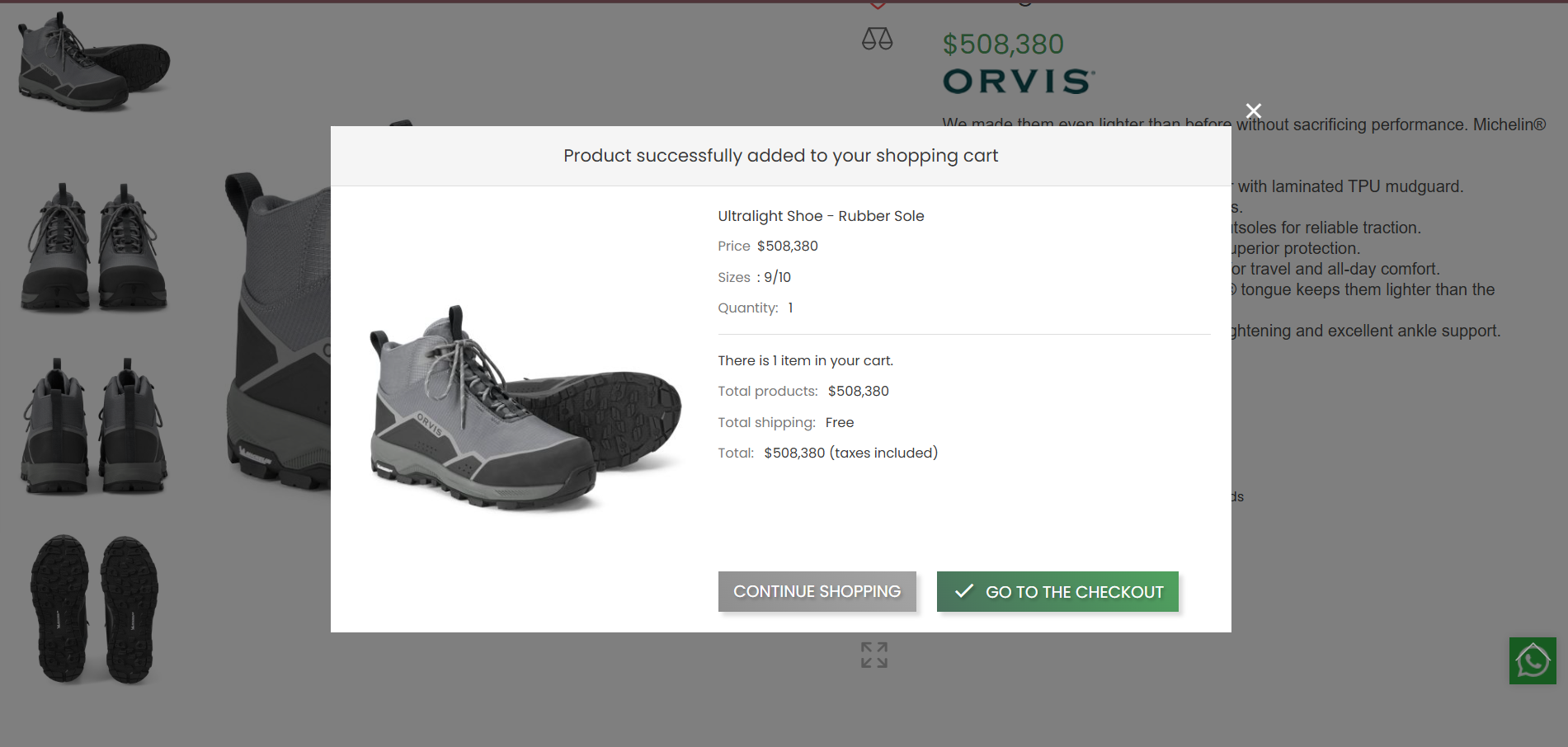Select the front-view pair thumbnail
1568x747 pixels.
coord(93,247)
